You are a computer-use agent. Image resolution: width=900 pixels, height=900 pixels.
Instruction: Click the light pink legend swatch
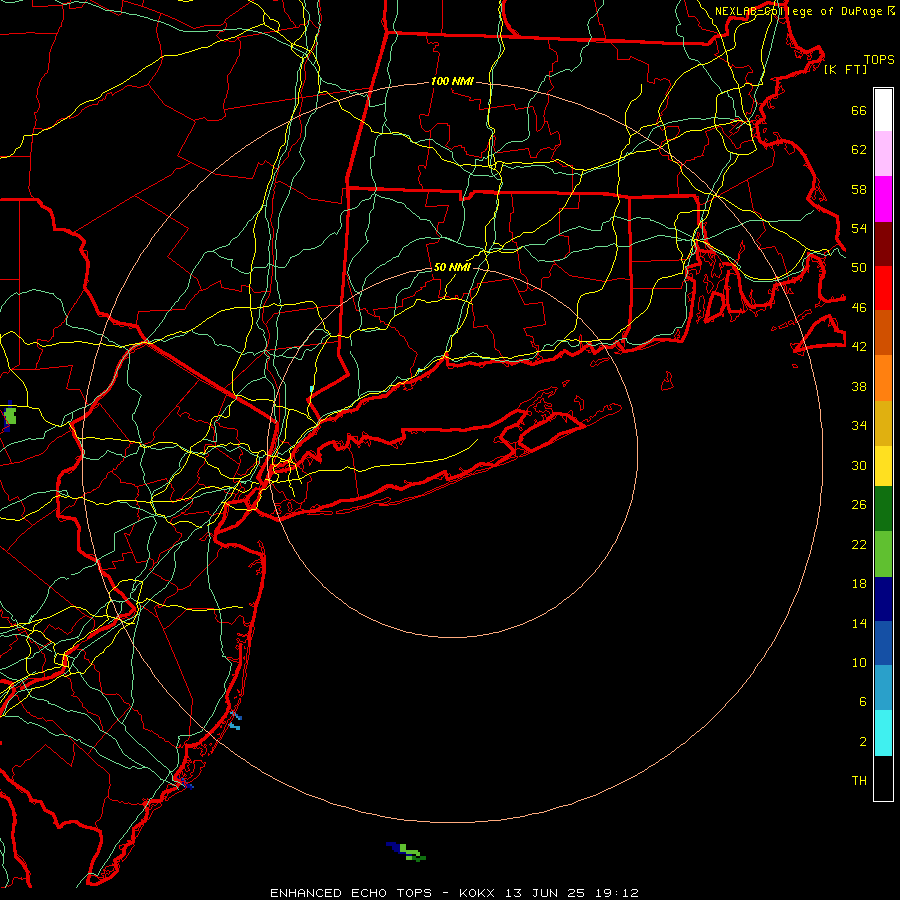(x=883, y=154)
